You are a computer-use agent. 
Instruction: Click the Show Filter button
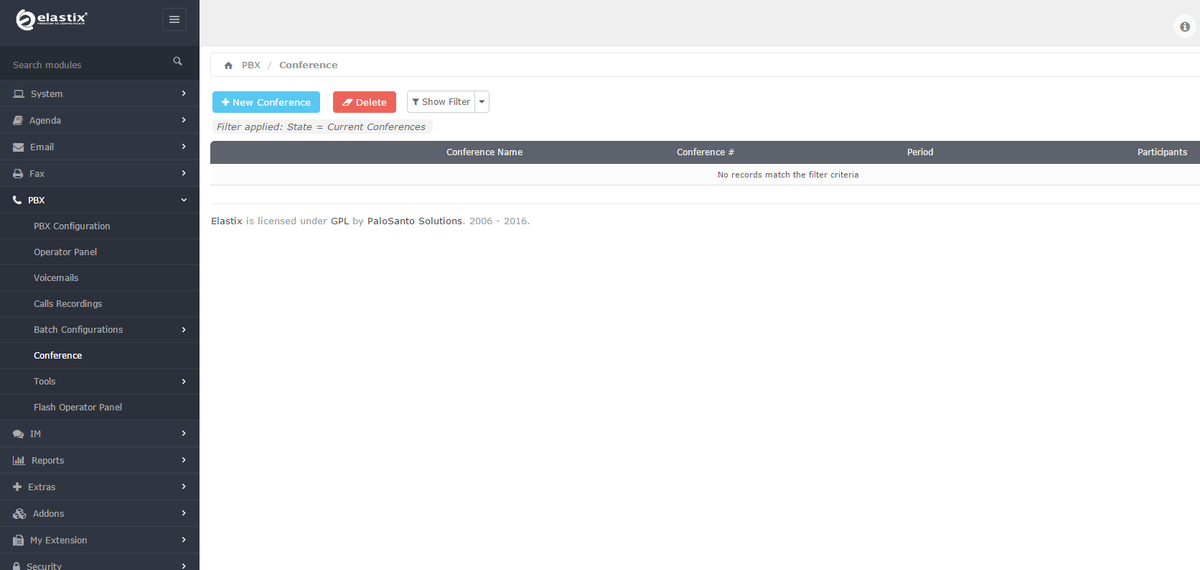(441, 102)
